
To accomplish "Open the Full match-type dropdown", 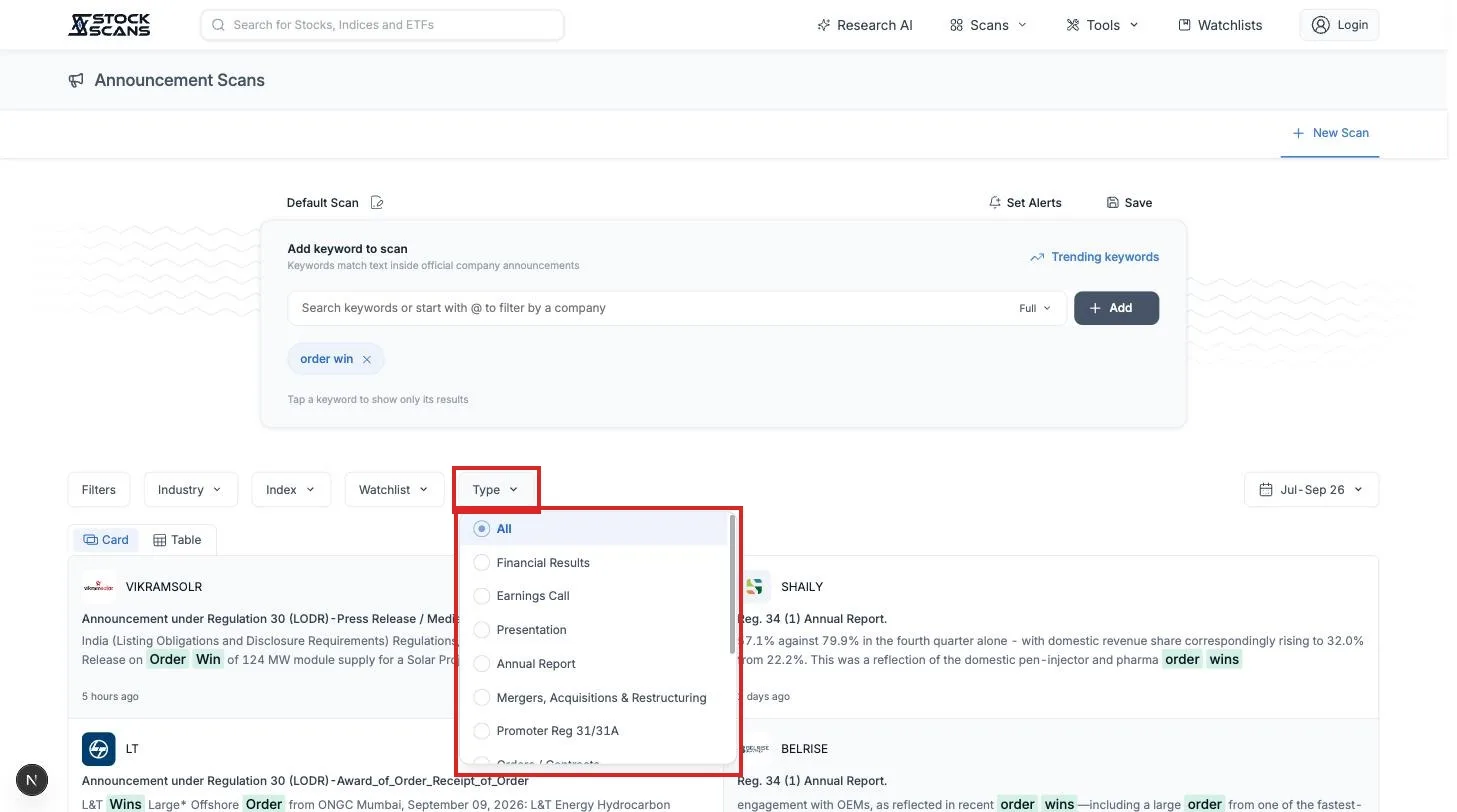I will (1035, 308).
